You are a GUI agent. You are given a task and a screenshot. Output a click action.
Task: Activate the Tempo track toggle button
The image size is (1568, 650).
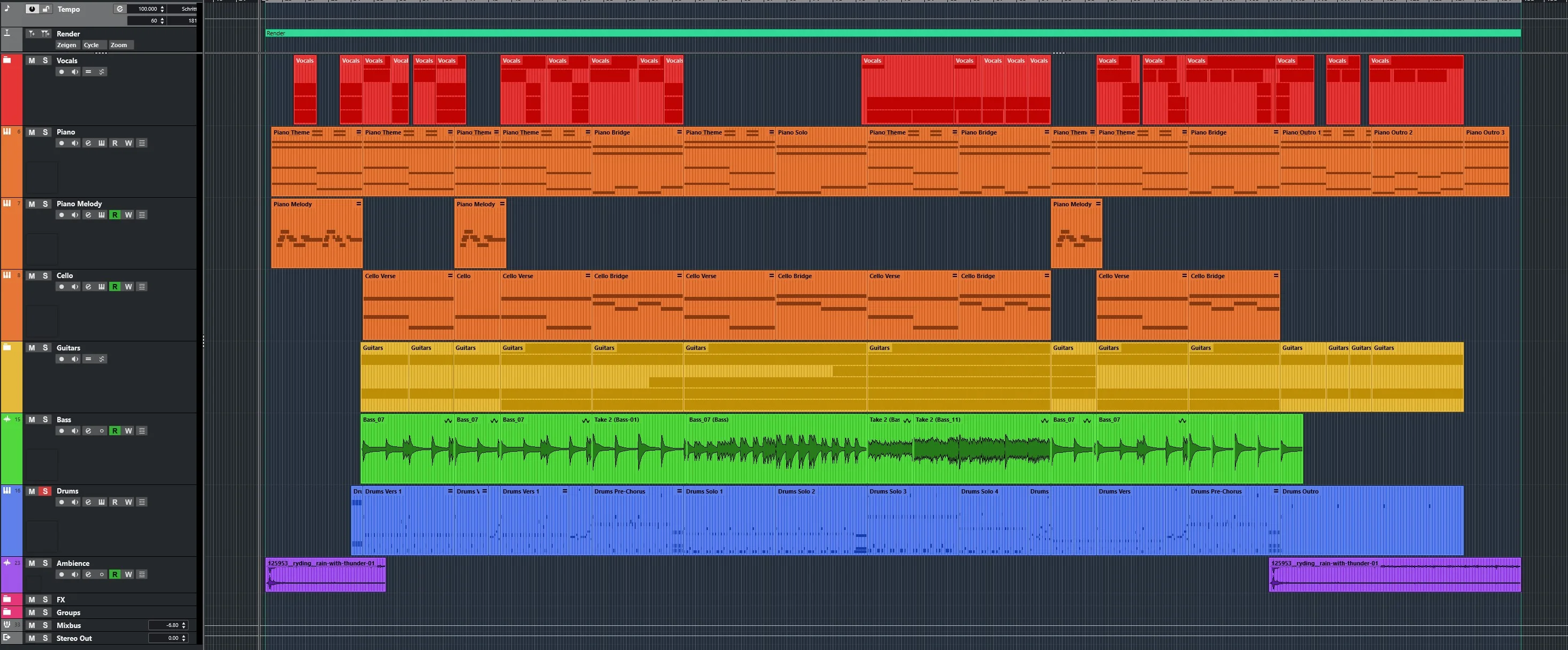tap(32, 9)
